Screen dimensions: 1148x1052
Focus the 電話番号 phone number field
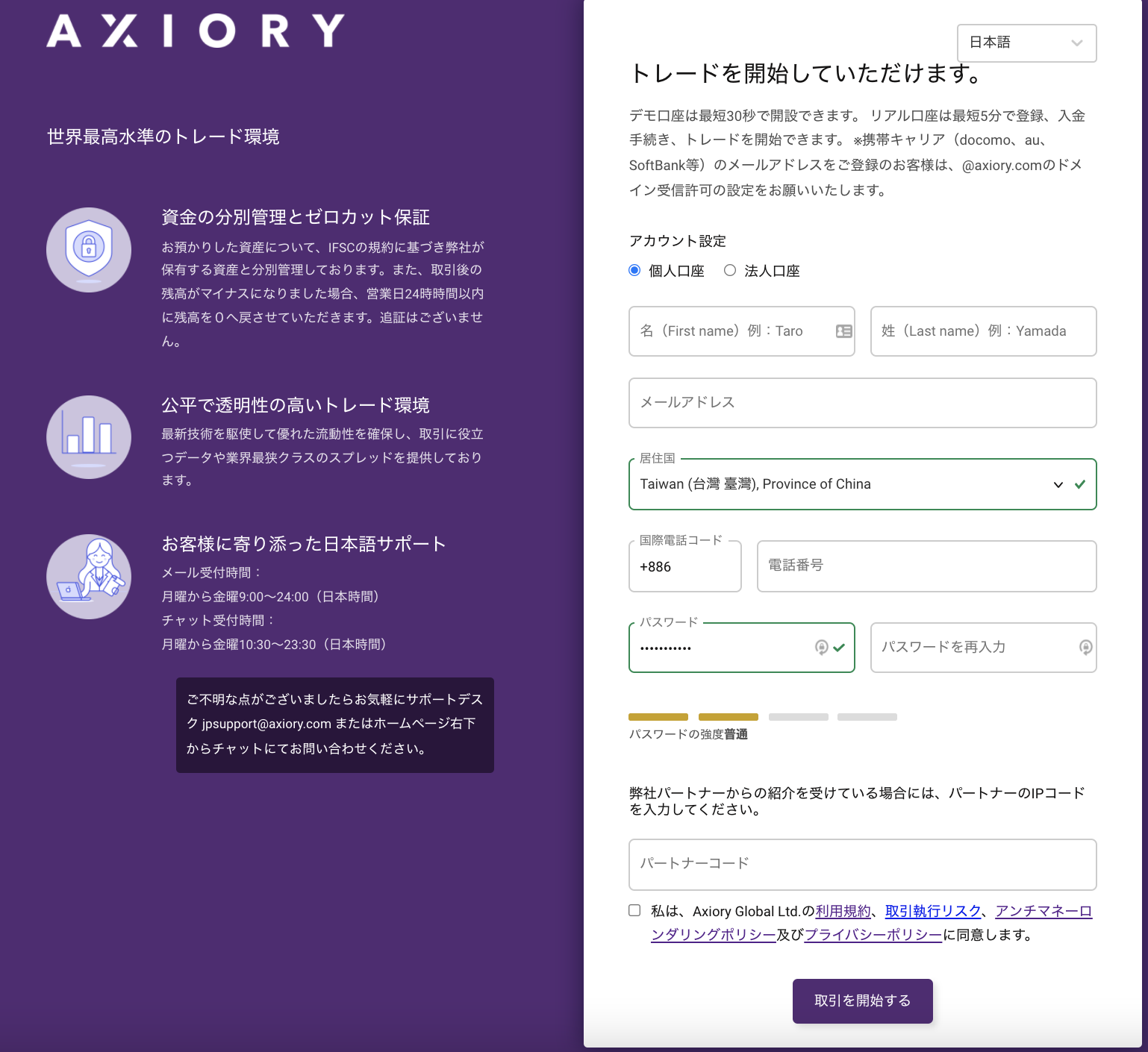tap(926, 566)
